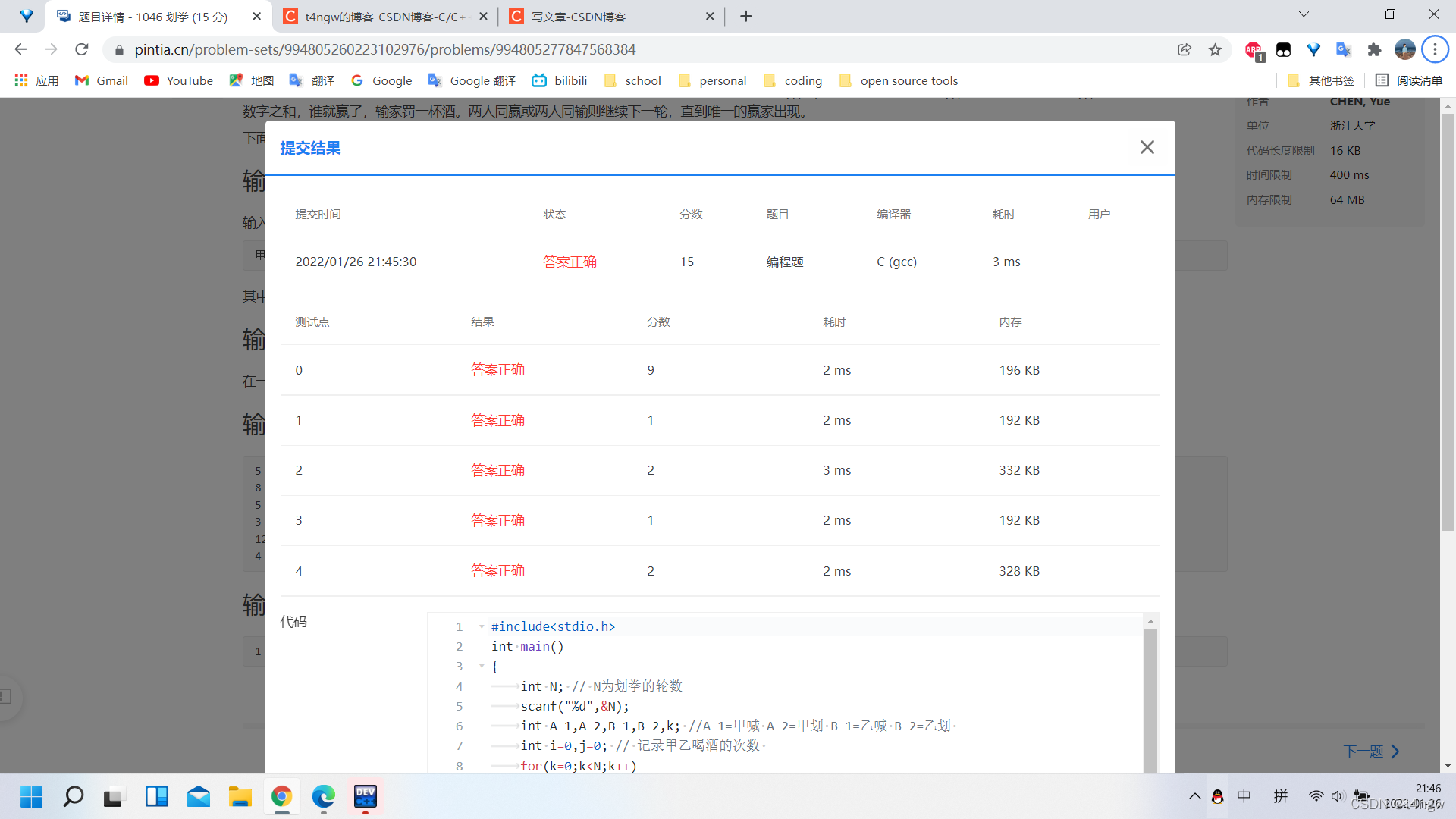
Task: Bookmark this page with the star
Action: pos(1215,49)
